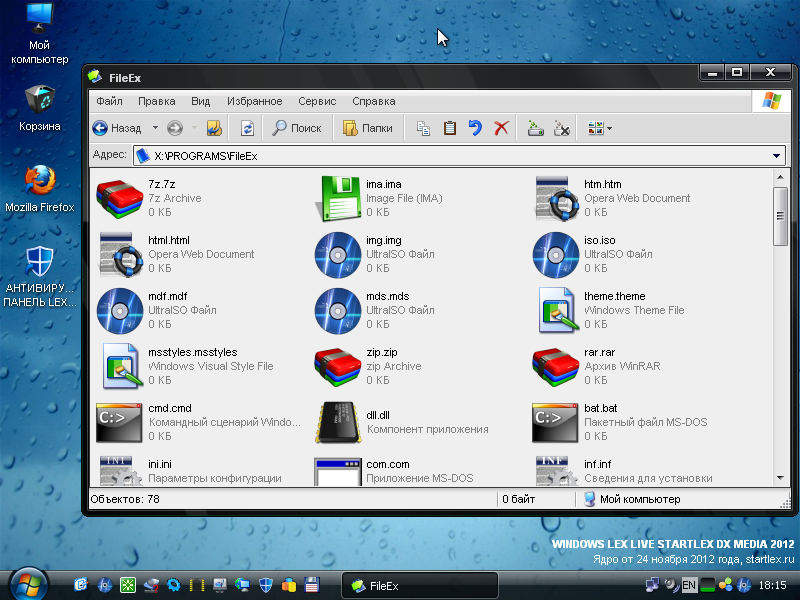This screenshot has height=600, width=800.
Task: Expand the address bar dropdown arrow
Action: (777, 156)
